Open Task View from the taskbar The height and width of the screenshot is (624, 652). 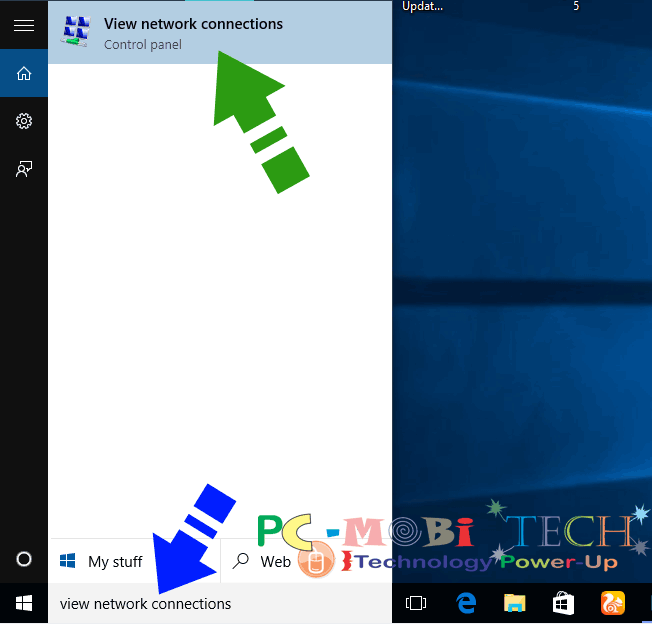pos(416,603)
